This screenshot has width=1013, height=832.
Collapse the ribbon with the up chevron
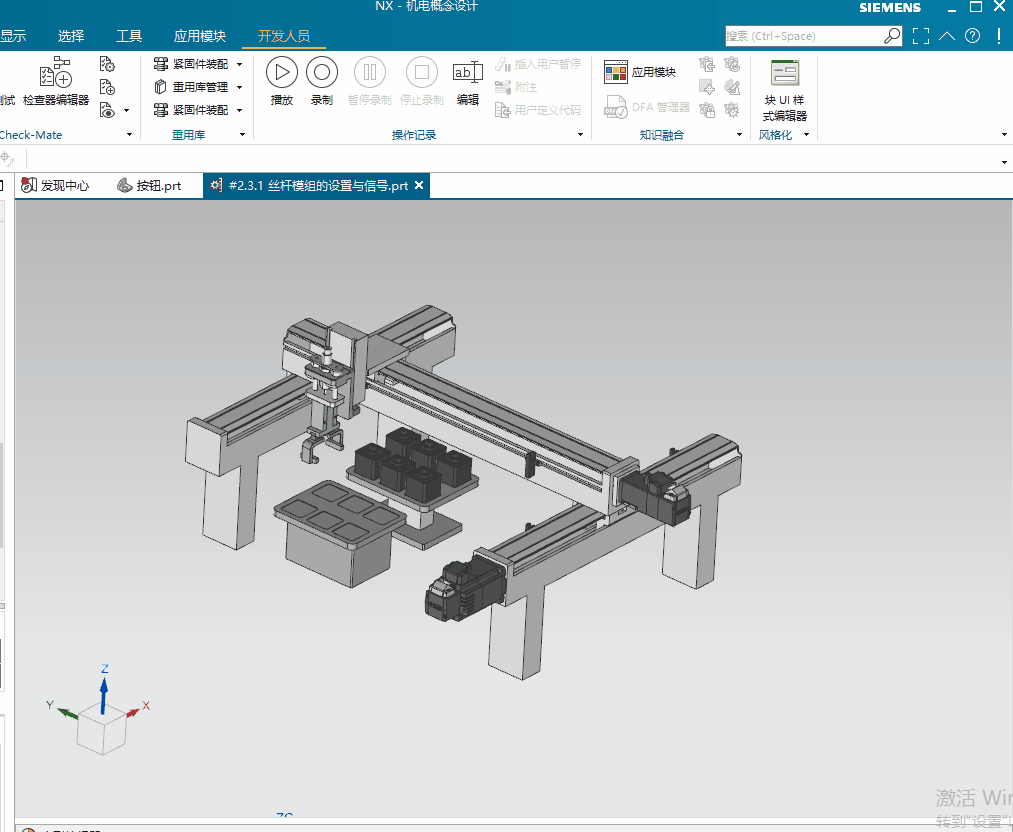tap(947, 36)
